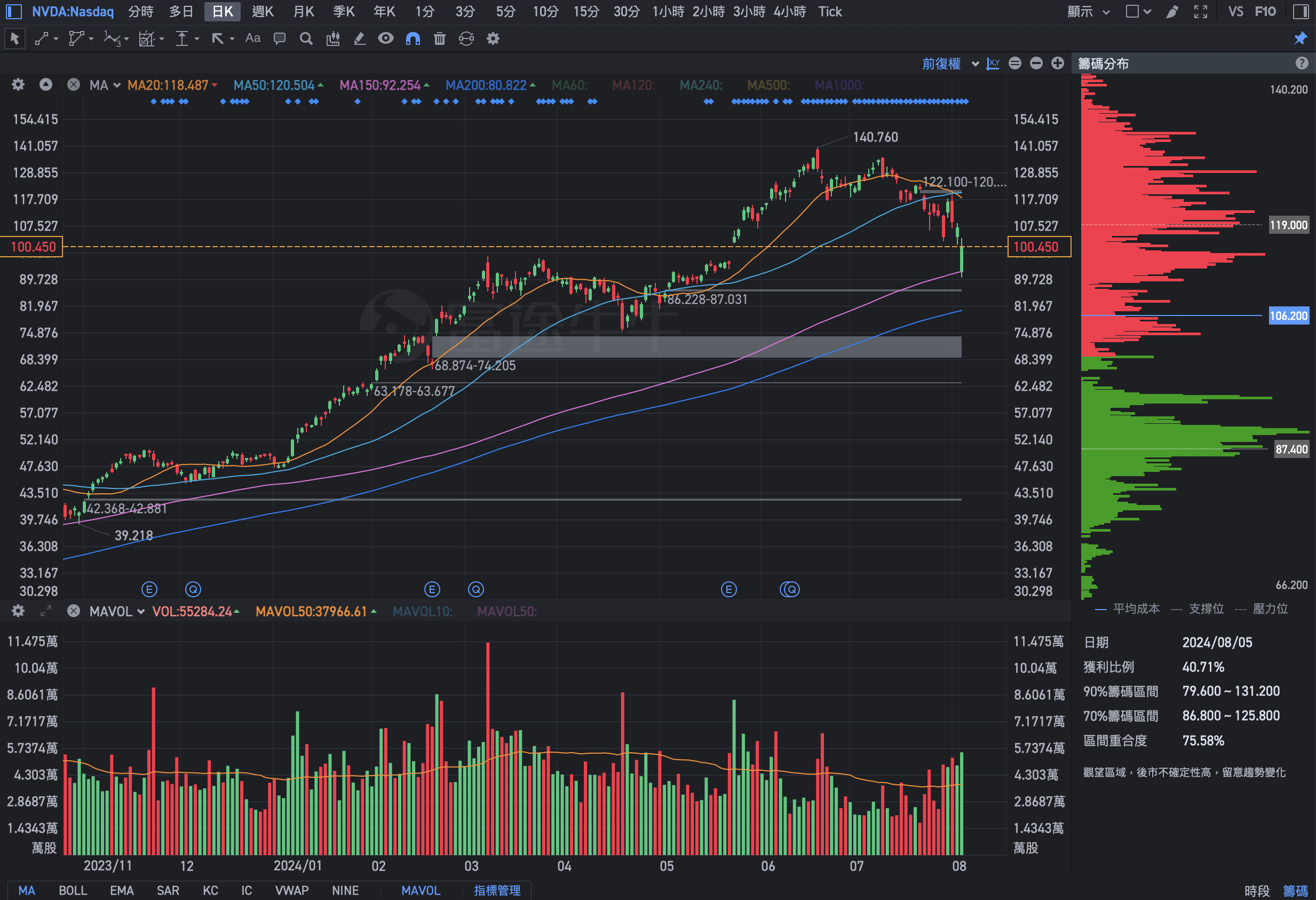Viewport: 1316px width, 900px height.
Task: Switch to the 週K weekly chart tab
Action: 262,11
